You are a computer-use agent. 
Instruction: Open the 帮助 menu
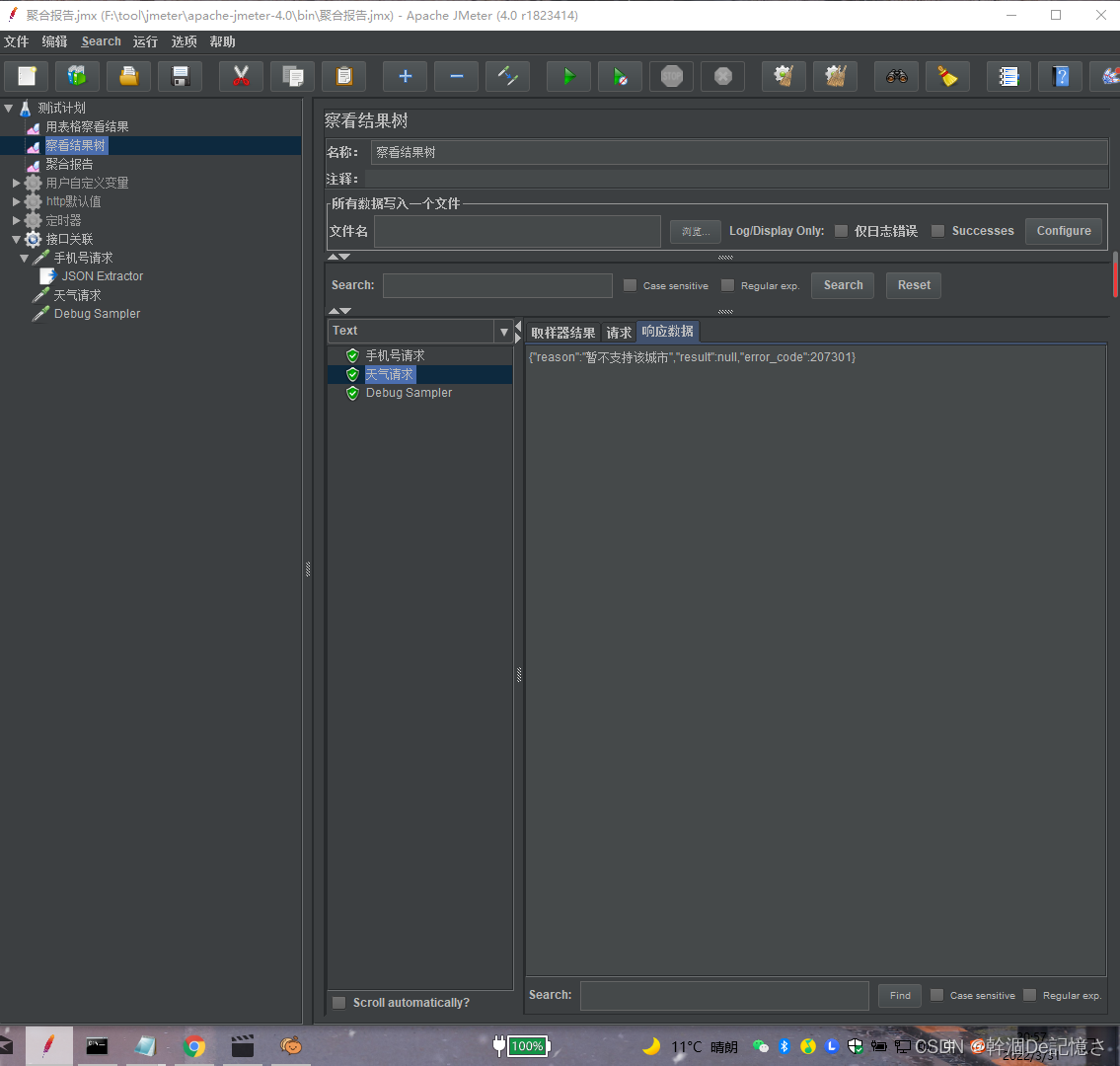pos(222,41)
